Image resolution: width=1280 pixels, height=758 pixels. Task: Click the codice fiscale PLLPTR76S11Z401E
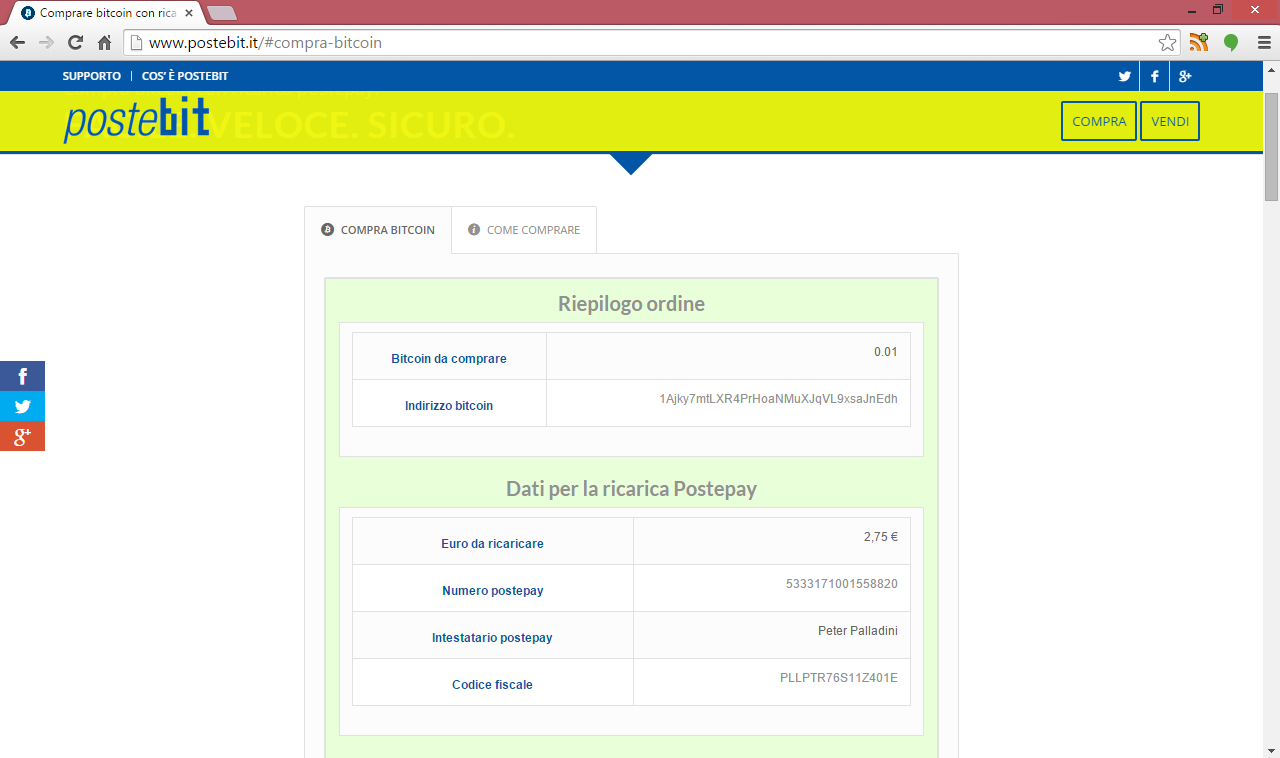[x=838, y=677]
